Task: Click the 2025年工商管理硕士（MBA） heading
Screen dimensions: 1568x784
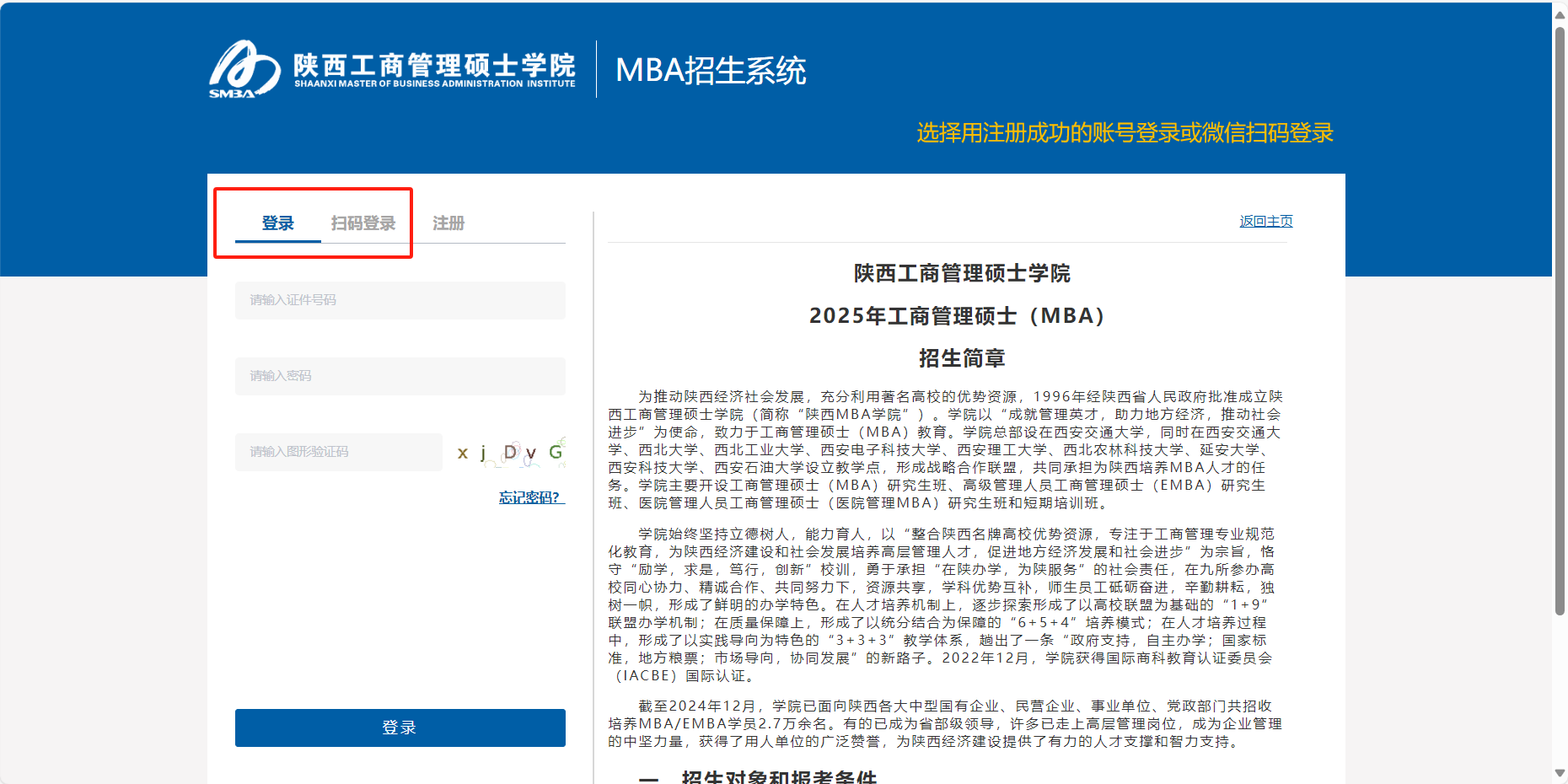Action: click(x=957, y=315)
